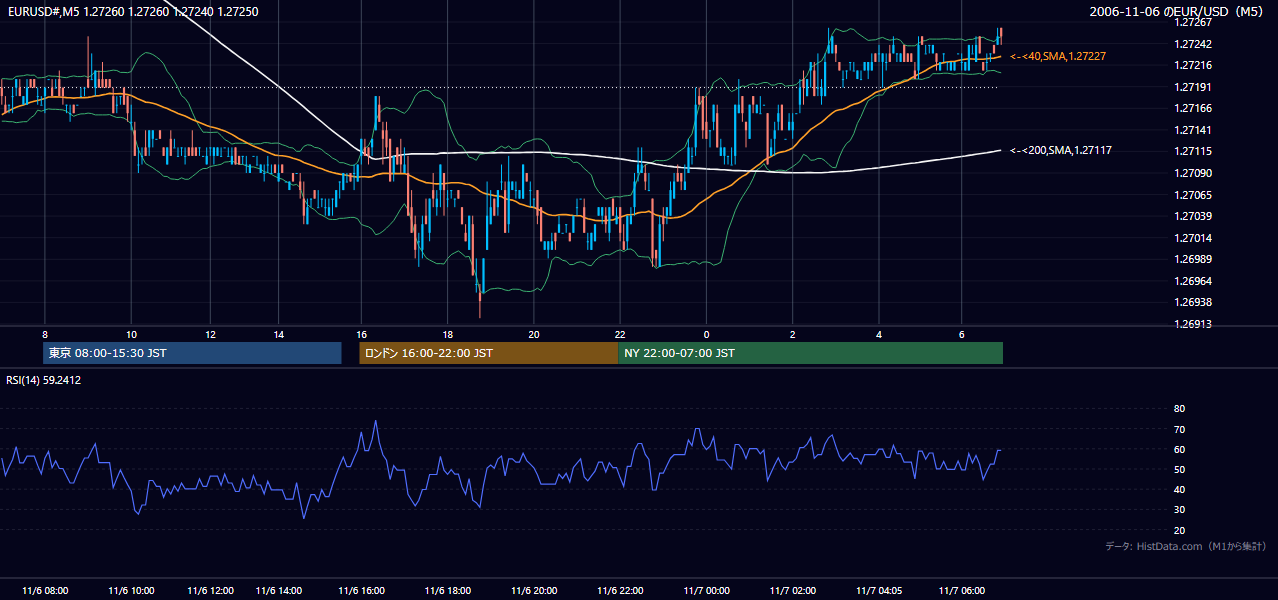The width and height of the screenshot is (1278, 600).
Task: Click hour label 10 under price chart
Action: (x=131, y=334)
